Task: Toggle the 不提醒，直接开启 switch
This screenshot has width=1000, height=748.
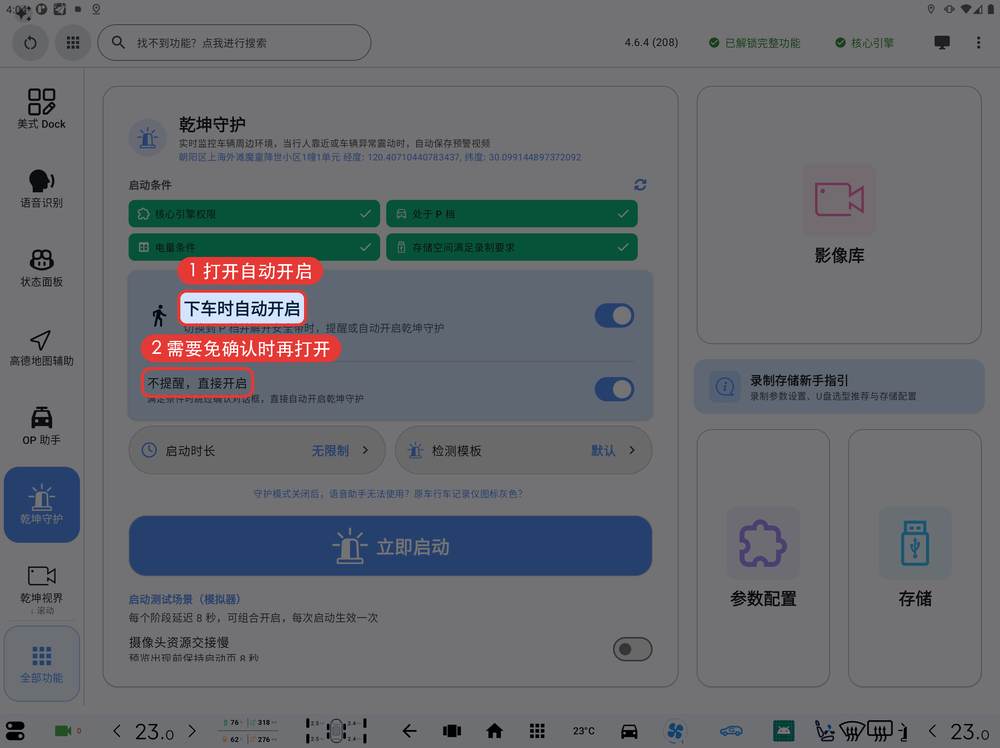Action: click(614, 389)
